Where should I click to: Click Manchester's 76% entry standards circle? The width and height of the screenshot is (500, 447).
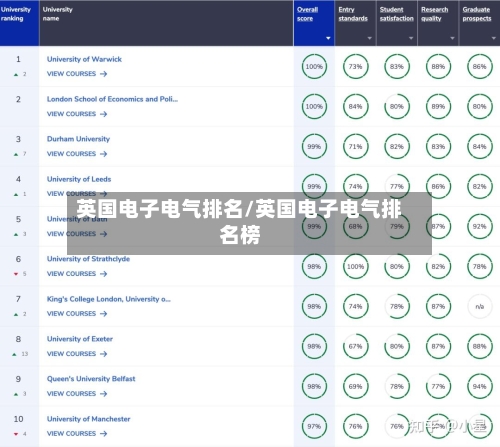coord(355,427)
